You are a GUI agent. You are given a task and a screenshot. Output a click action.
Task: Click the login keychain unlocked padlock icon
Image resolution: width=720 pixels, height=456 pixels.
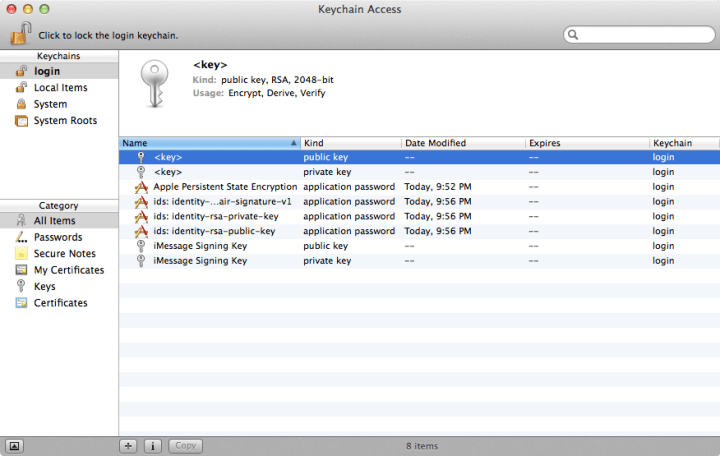click(21, 71)
